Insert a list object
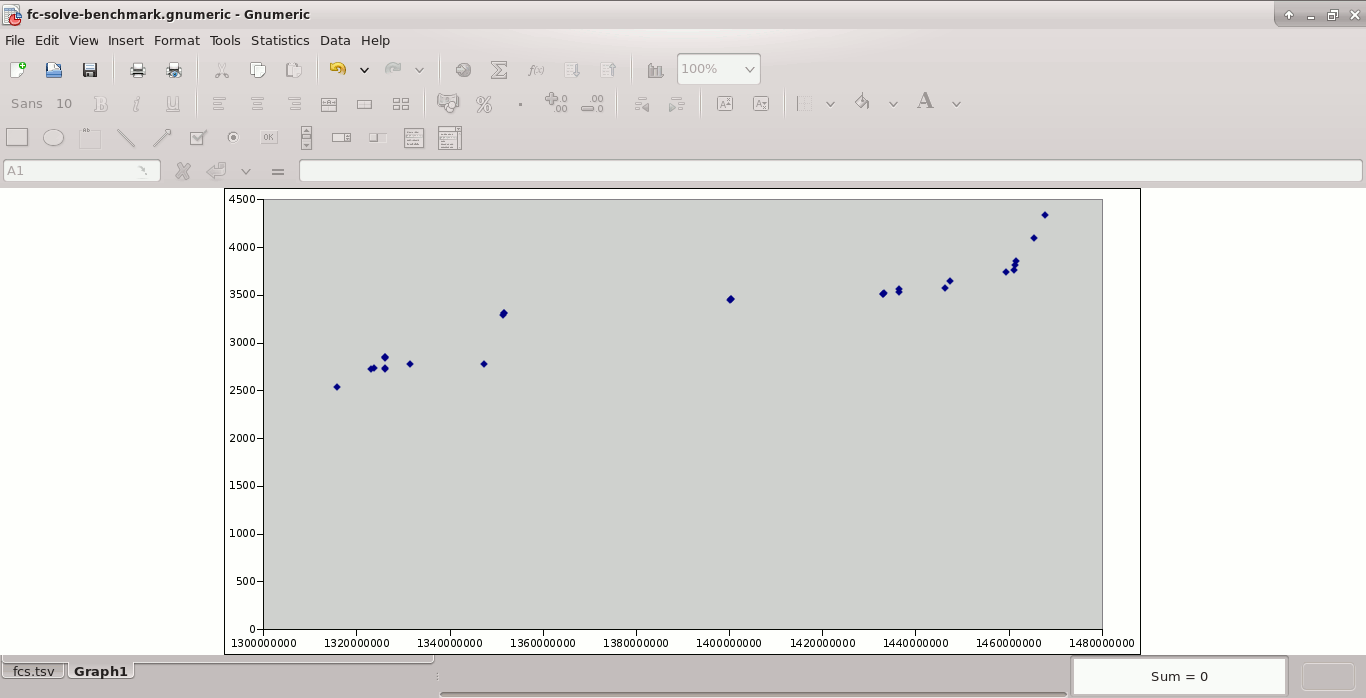1366x698 pixels. (414, 138)
